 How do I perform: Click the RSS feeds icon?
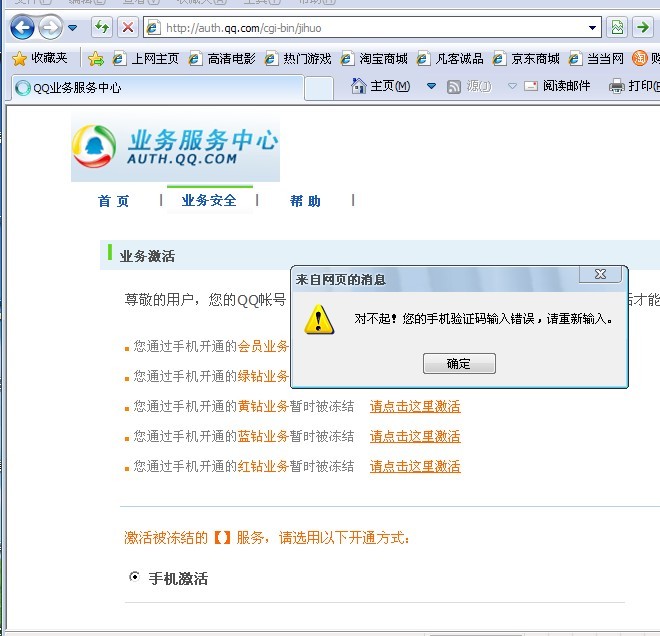tap(453, 86)
